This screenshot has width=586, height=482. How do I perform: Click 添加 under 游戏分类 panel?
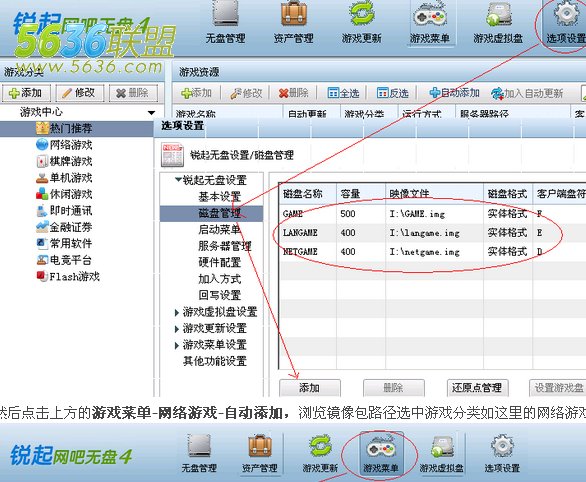(x=26, y=93)
